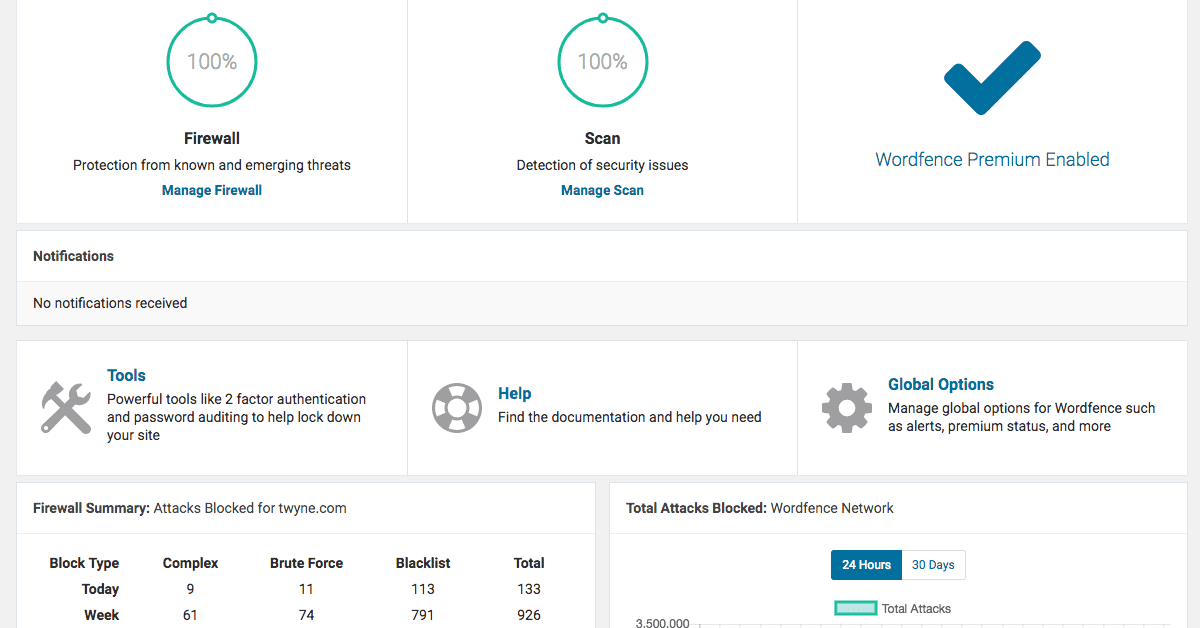Click the Help lifebuoy icon
The width and height of the screenshot is (1200, 628).
pyautogui.click(x=457, y=407)
